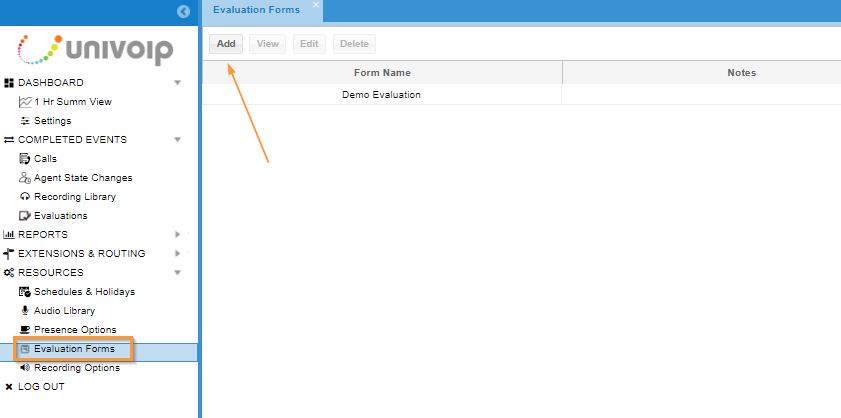Image resolution: width=841 pixels, height=418 pixels.
Task: Open 1 Hr Summ View
Action: coord(73,101)
